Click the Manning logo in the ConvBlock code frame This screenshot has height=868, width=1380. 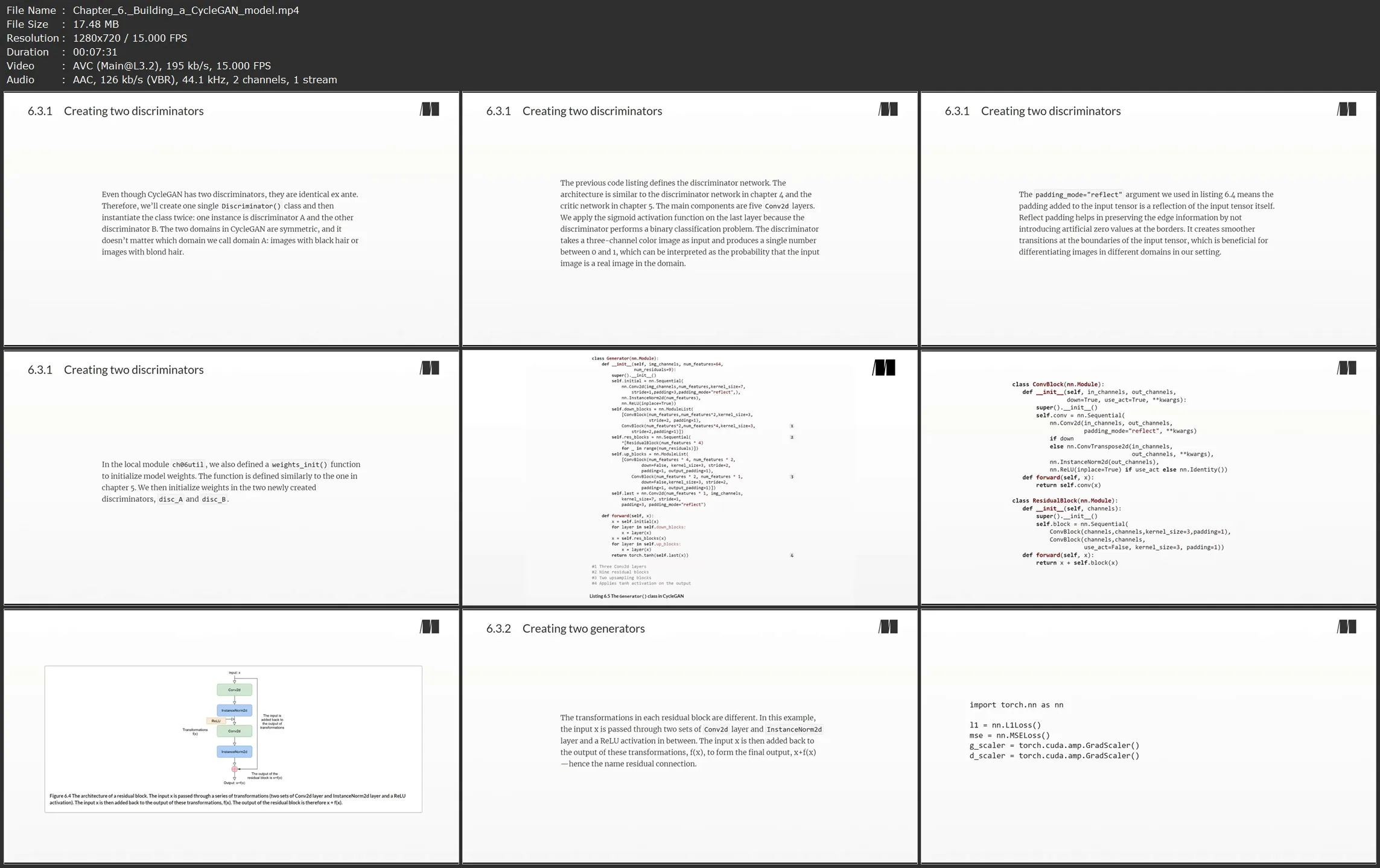coord(1347,368)
